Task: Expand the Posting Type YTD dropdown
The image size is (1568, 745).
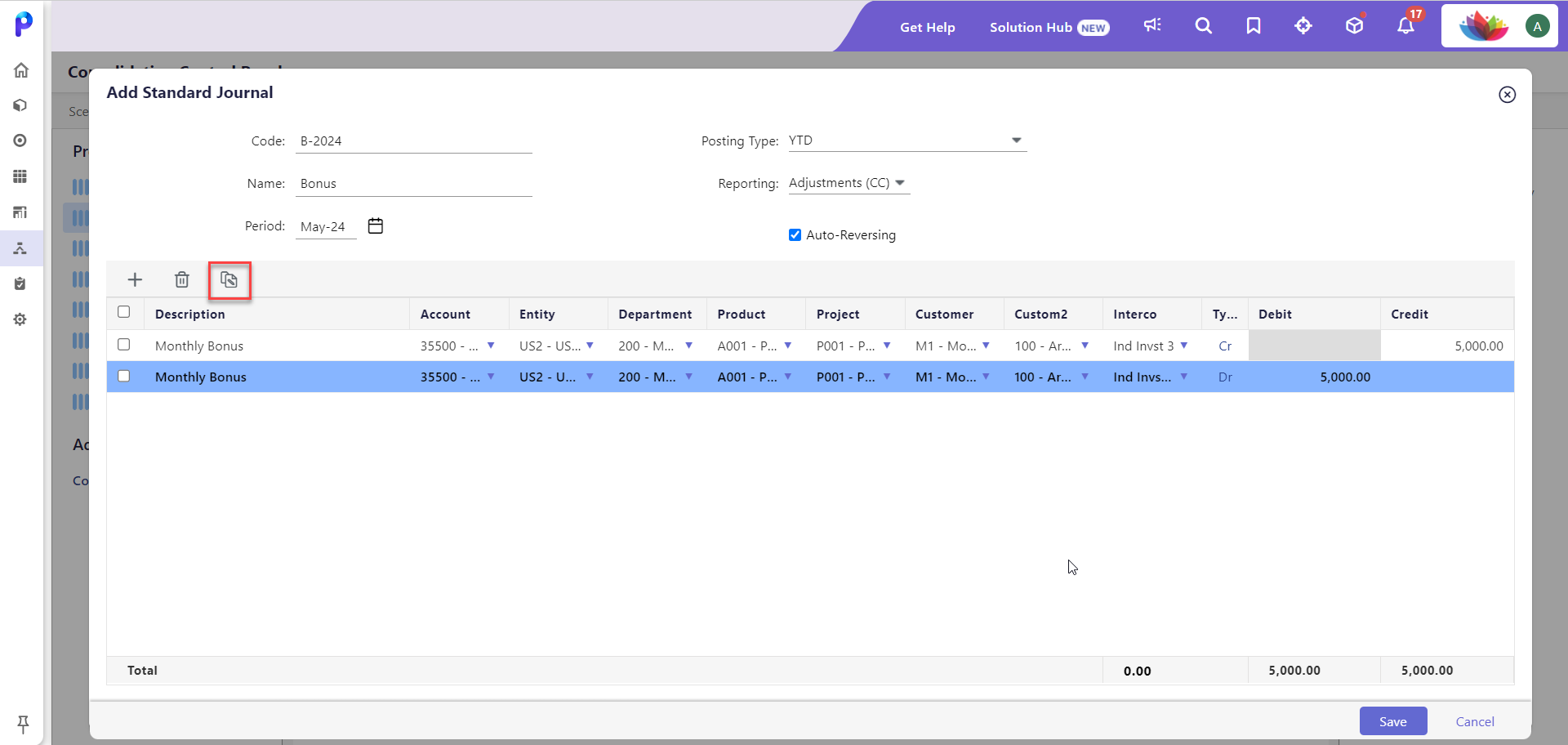Action: click(x=1016, y=141)
